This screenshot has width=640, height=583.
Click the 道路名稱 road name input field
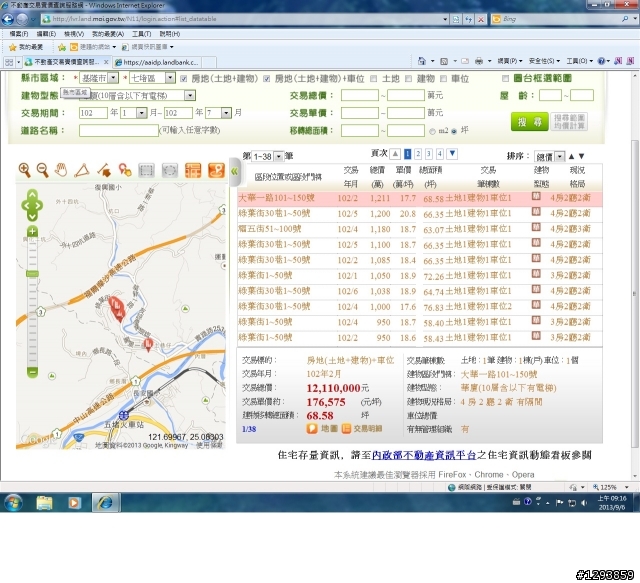tap(118, 131)
